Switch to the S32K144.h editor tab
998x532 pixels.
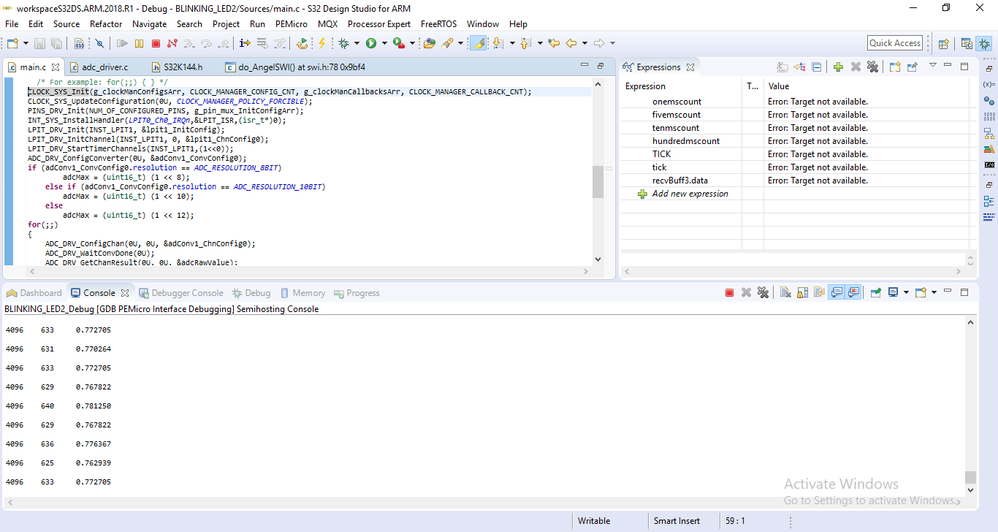(177, 67)
